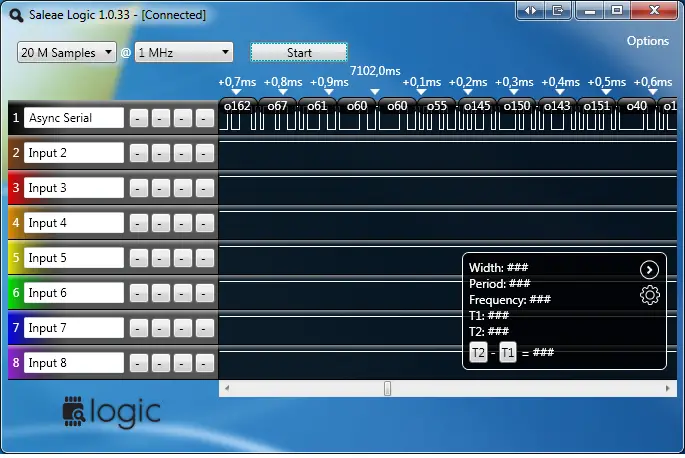
Task: Click the o61 decoded byte label
Action: click(317, 106)
